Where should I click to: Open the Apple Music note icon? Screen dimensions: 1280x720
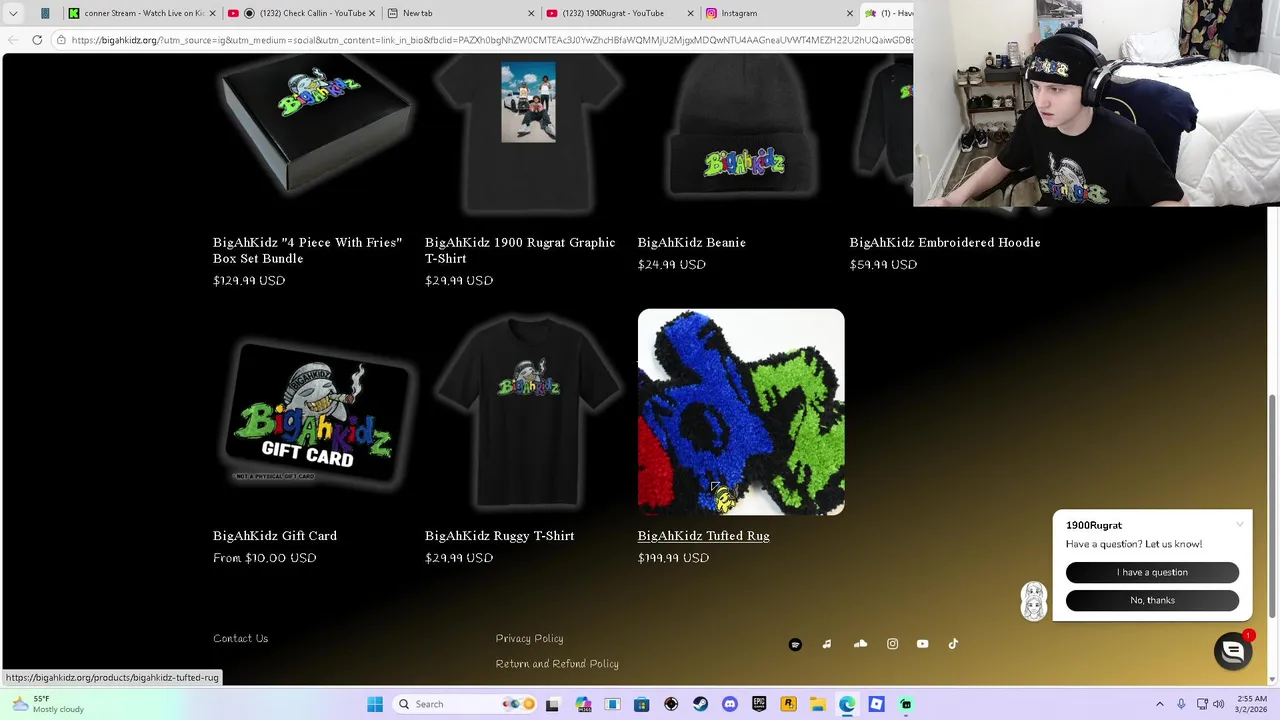(827, 644)
